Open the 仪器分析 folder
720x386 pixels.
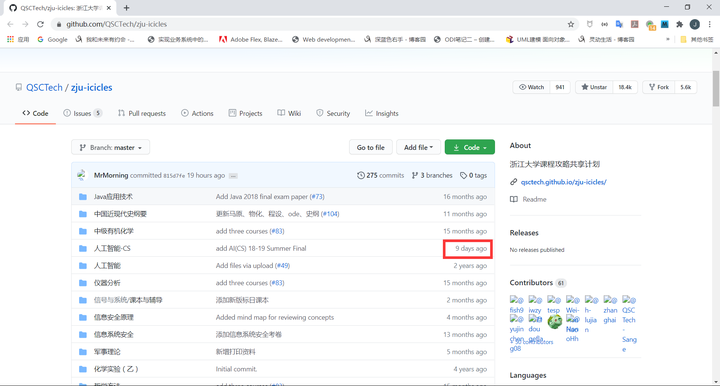coord(107,283)
